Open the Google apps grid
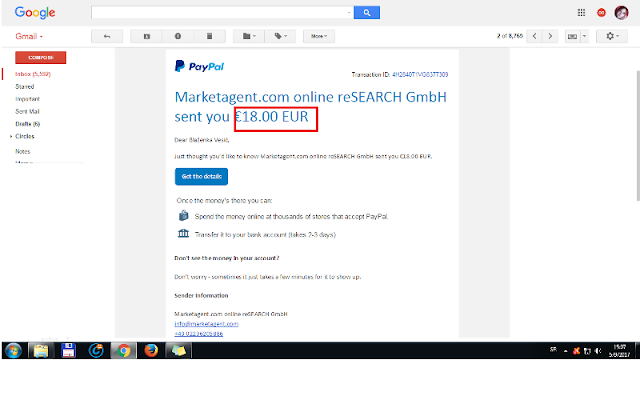The image size is (640, 400). coord(581,13)
